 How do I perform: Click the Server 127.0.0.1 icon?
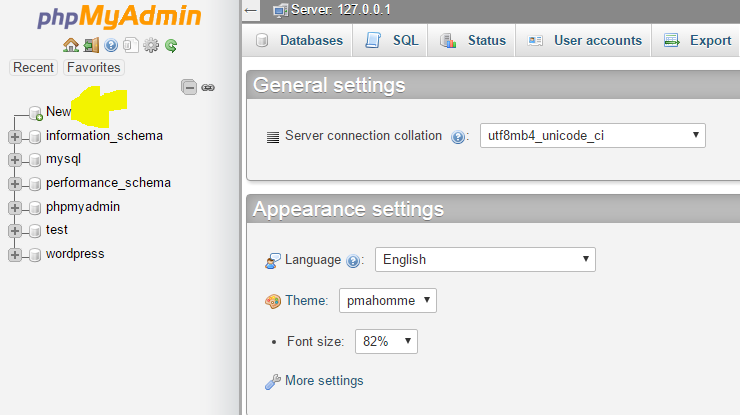click(280, 10)
